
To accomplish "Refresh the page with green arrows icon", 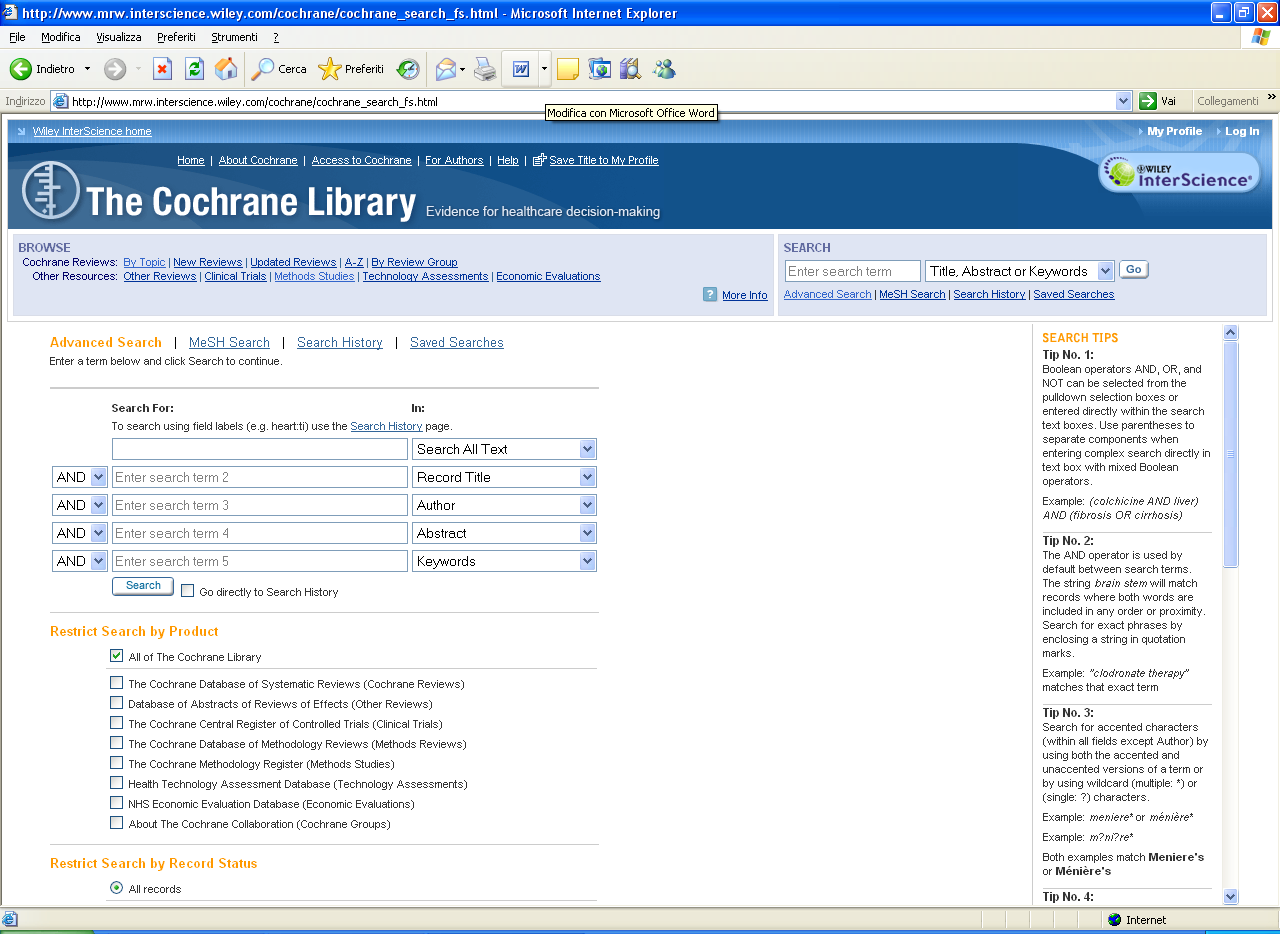I will point(194,69).
